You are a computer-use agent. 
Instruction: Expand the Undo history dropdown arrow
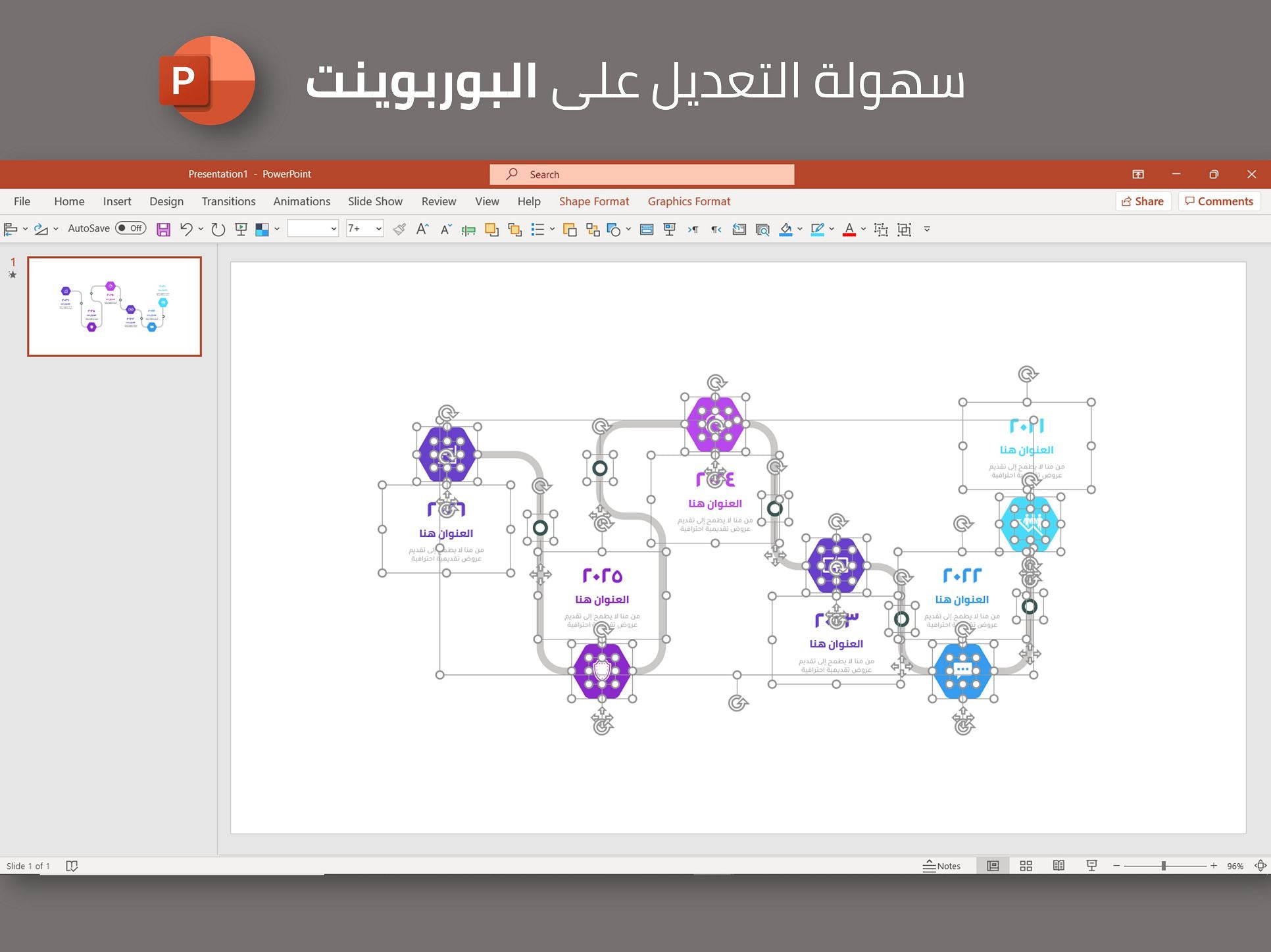201,229
